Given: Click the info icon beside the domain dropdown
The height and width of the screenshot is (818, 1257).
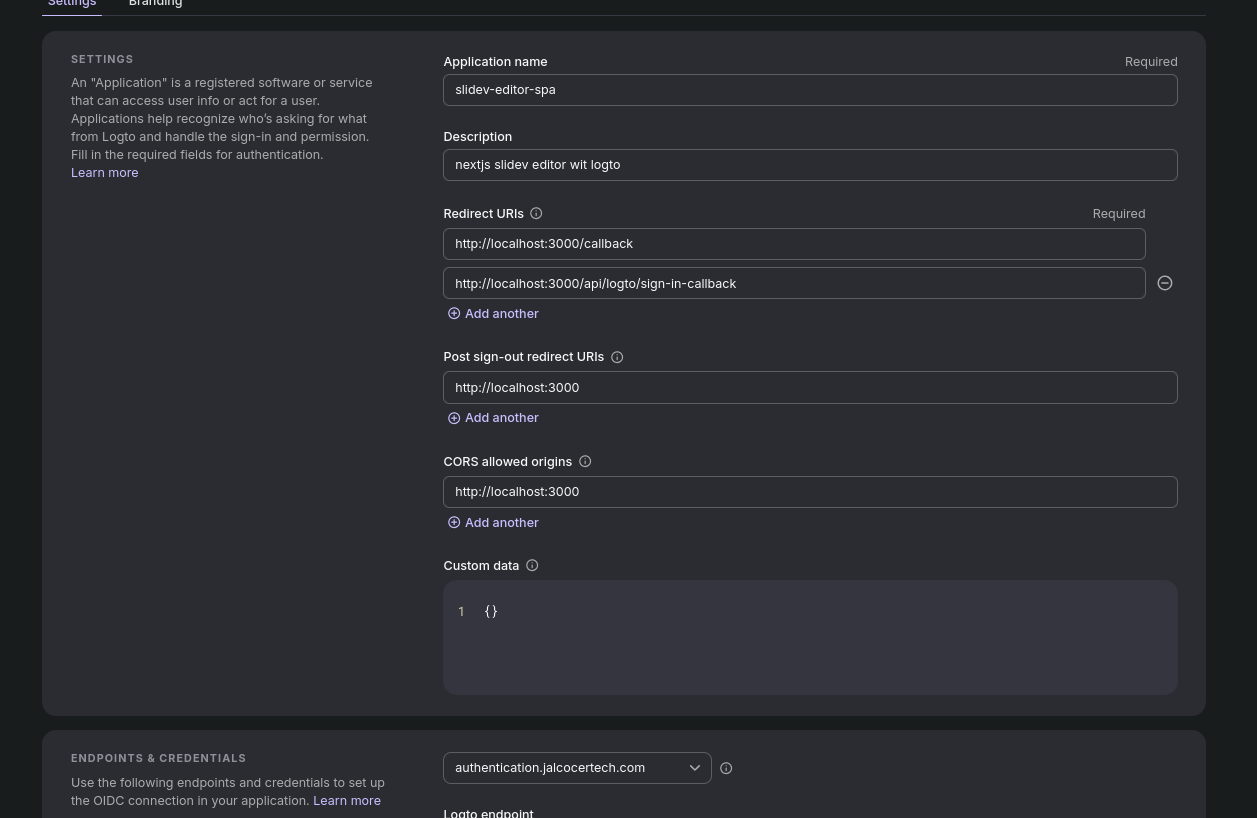Looking at the screenshot, I should tap(726, 768).
